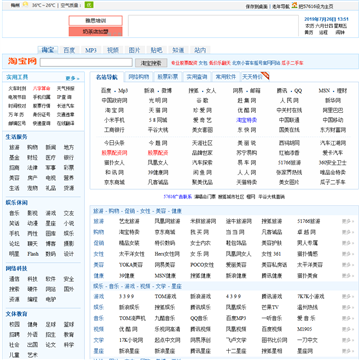The image size is (360, 360).
Task: Expand 更多 at end of 视频 row
Action: coord(348,329)
